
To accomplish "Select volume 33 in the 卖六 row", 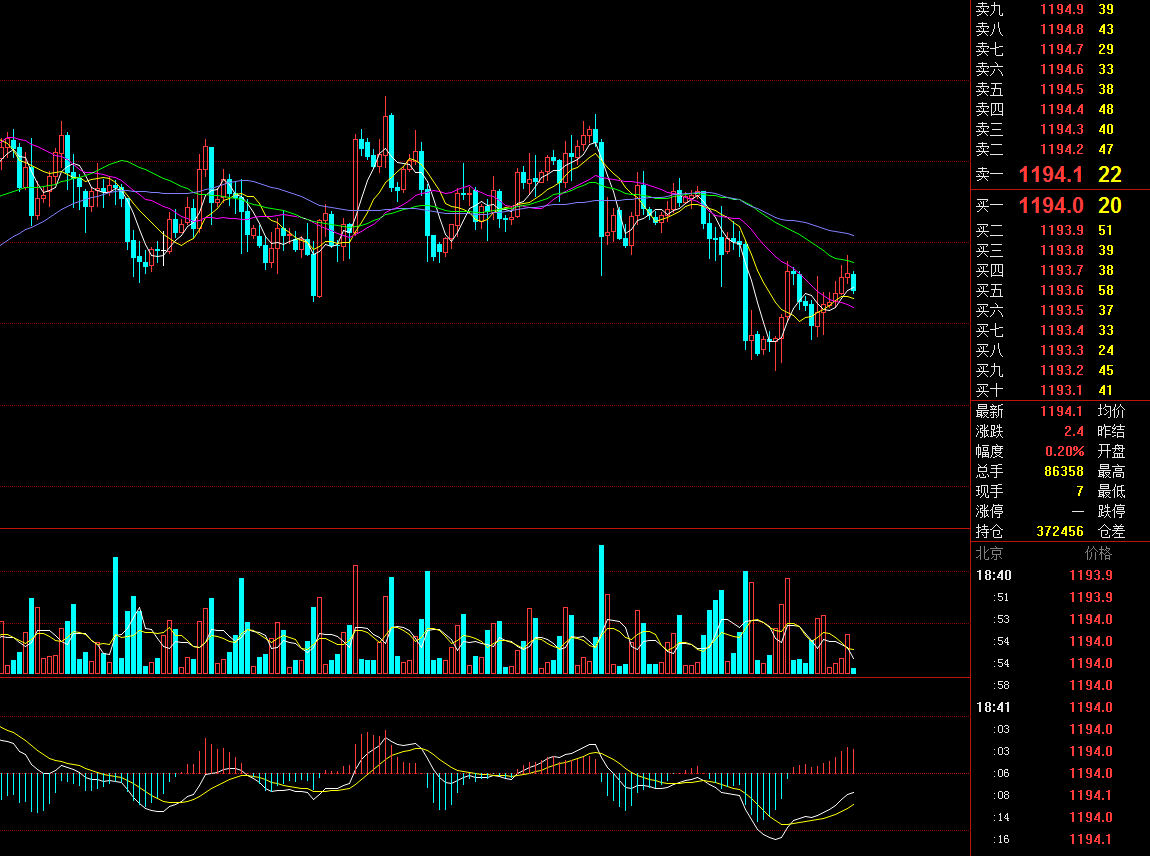I will (x=1105, y=69).
